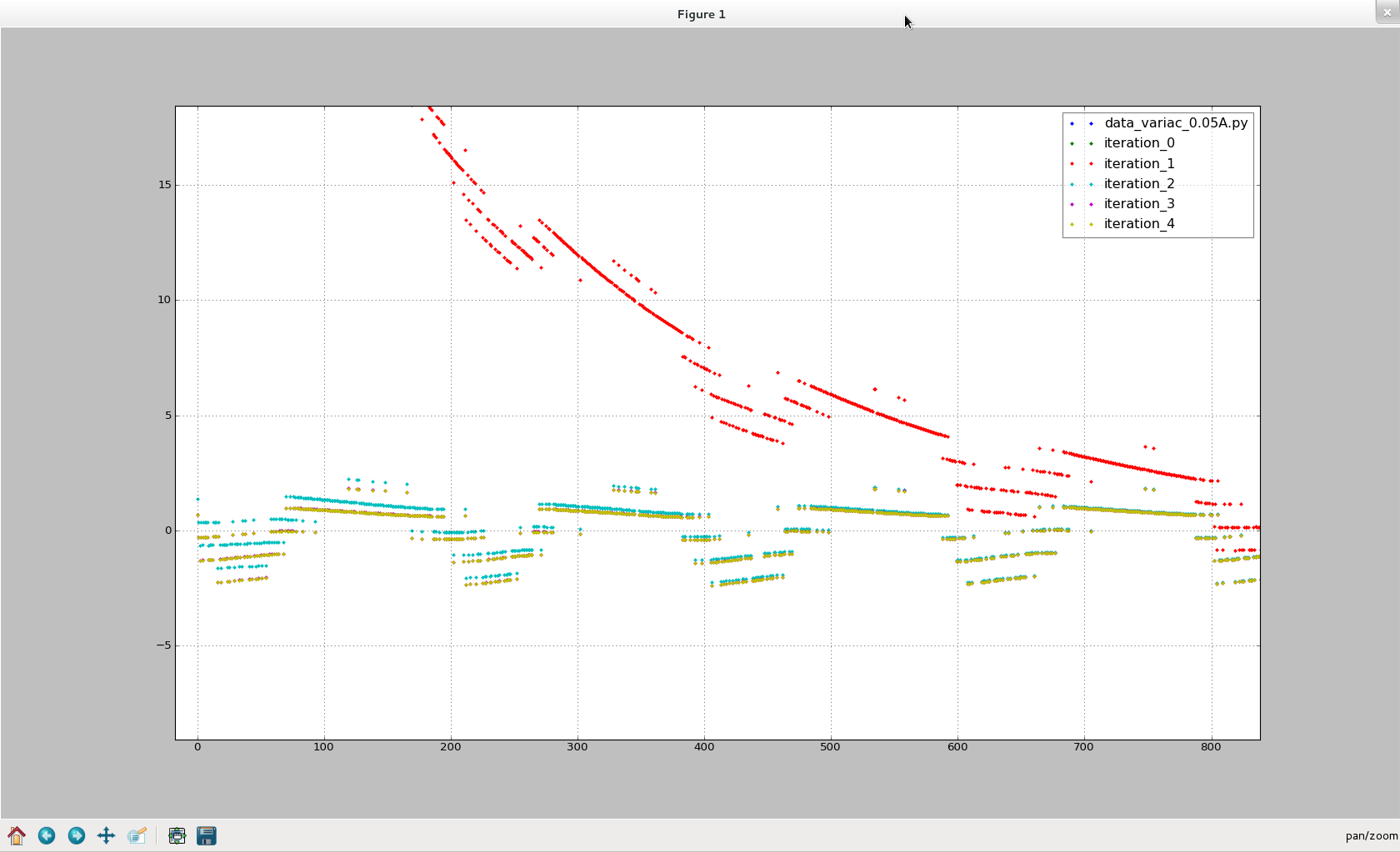This screenshot has height=852, width=1400.
Task: Click the x-axis tick label 600
Action: (957, 747)
